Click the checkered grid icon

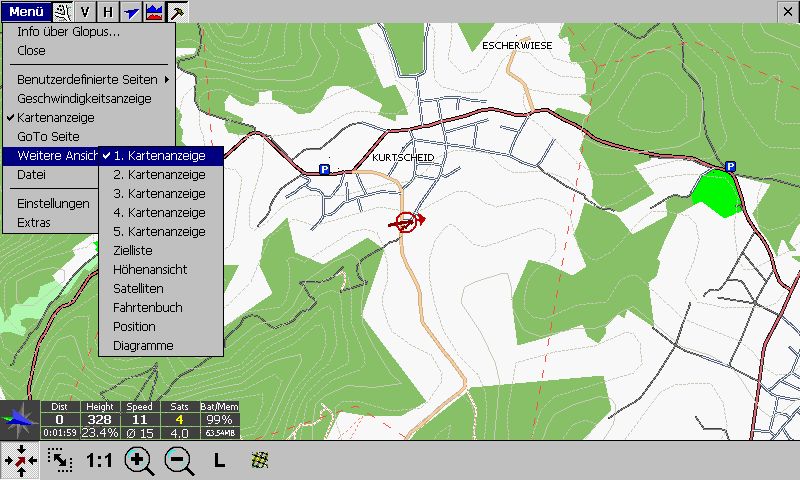pyautogui.click(x=259, y=461)
